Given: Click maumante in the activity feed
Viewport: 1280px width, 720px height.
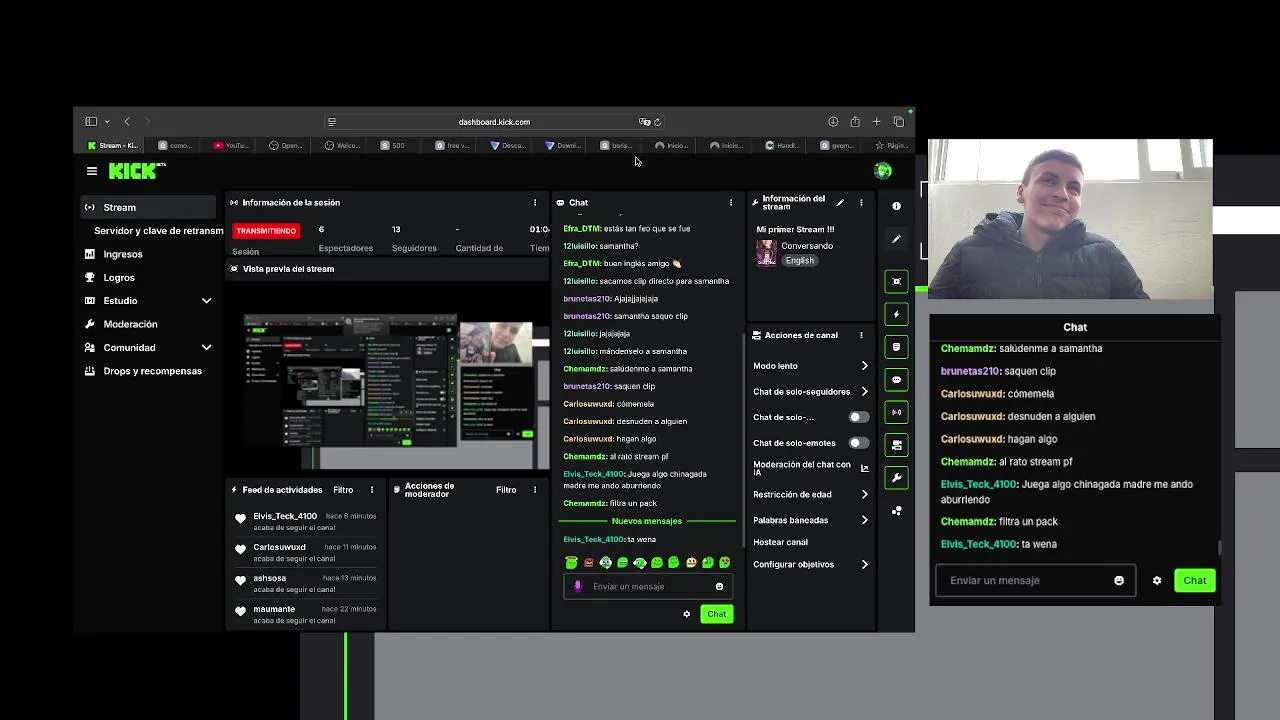Looking at the screenshot, I should (274, 609).
